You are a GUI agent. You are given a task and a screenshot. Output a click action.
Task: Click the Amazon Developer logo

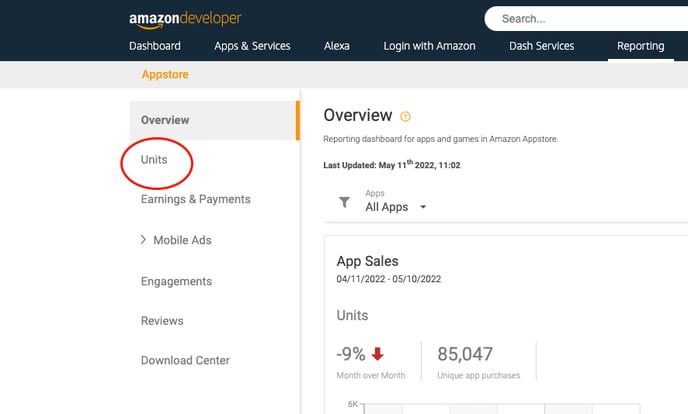click(x=185, y=19)
